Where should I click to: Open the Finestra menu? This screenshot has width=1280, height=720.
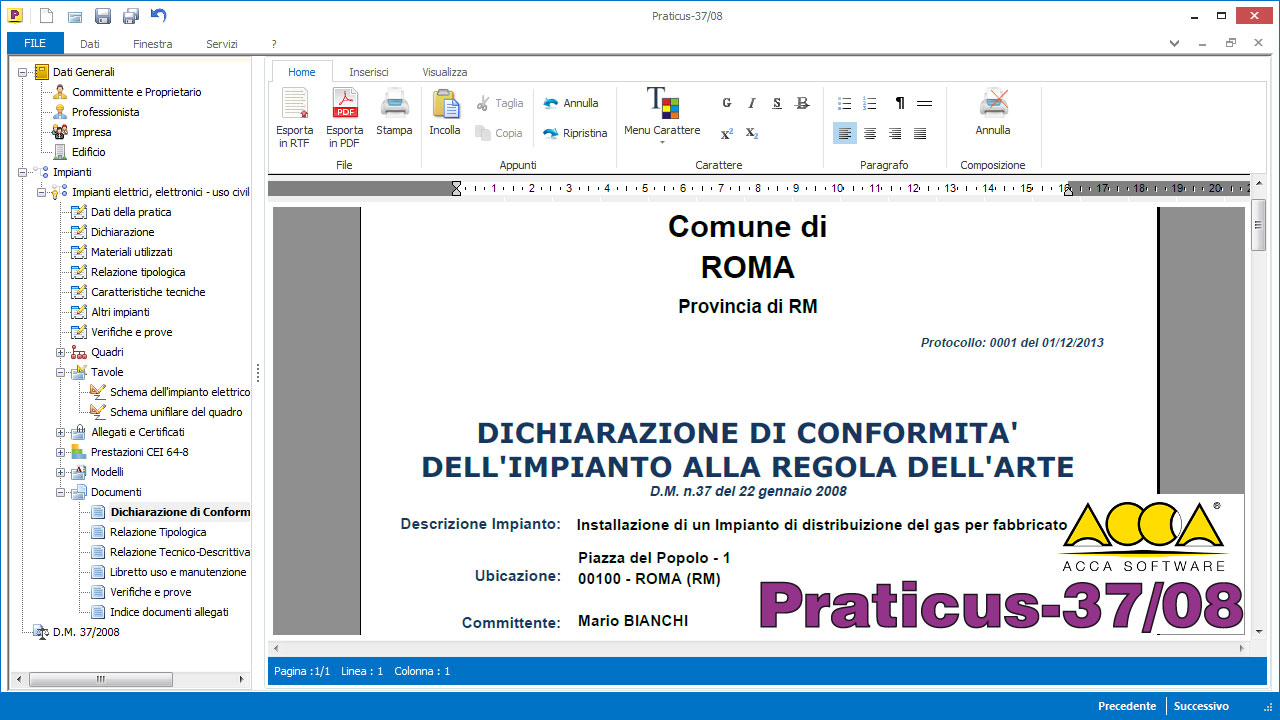[x=152, y=44]
